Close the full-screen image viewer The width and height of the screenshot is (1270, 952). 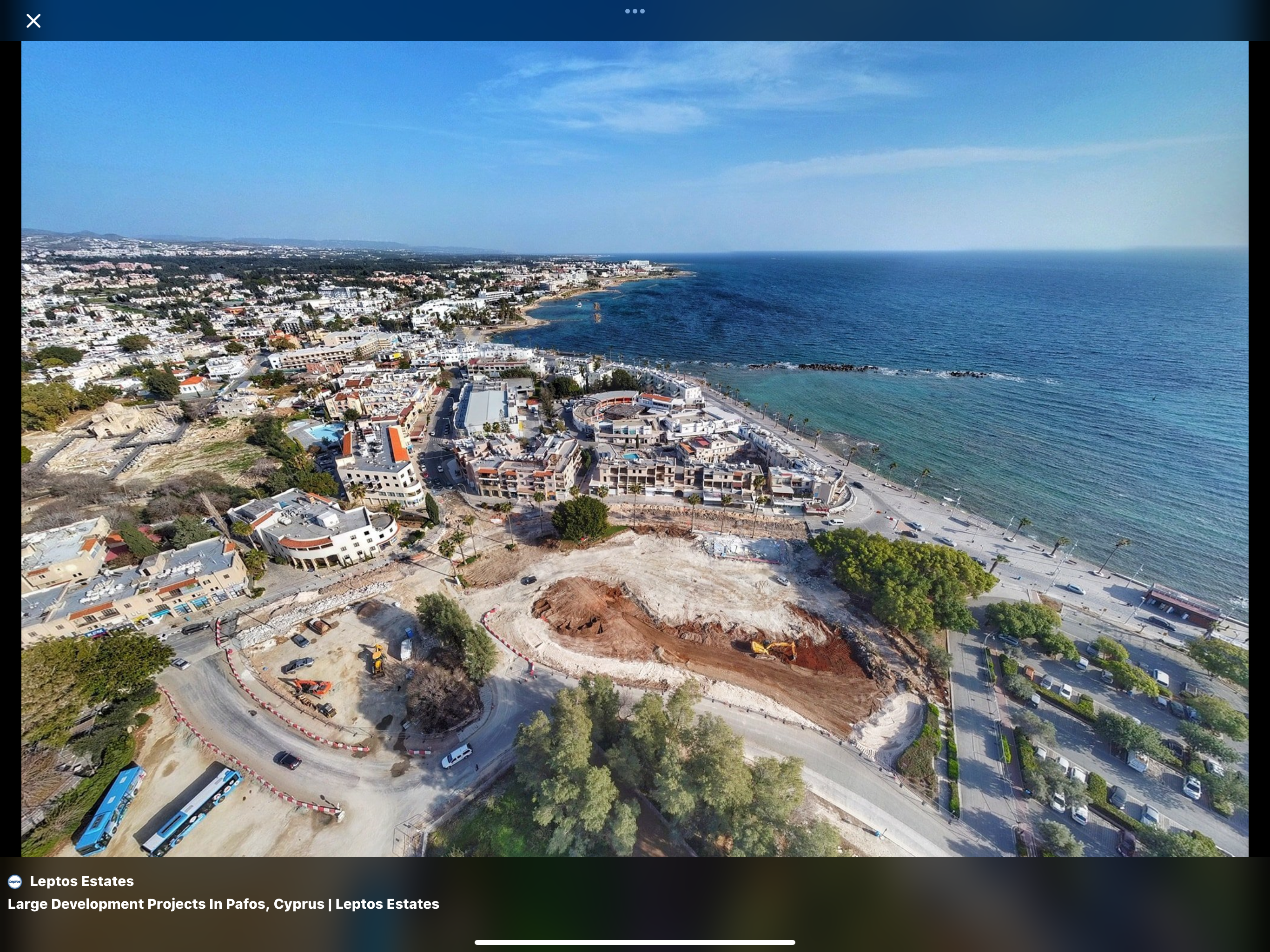pos(33,21)
